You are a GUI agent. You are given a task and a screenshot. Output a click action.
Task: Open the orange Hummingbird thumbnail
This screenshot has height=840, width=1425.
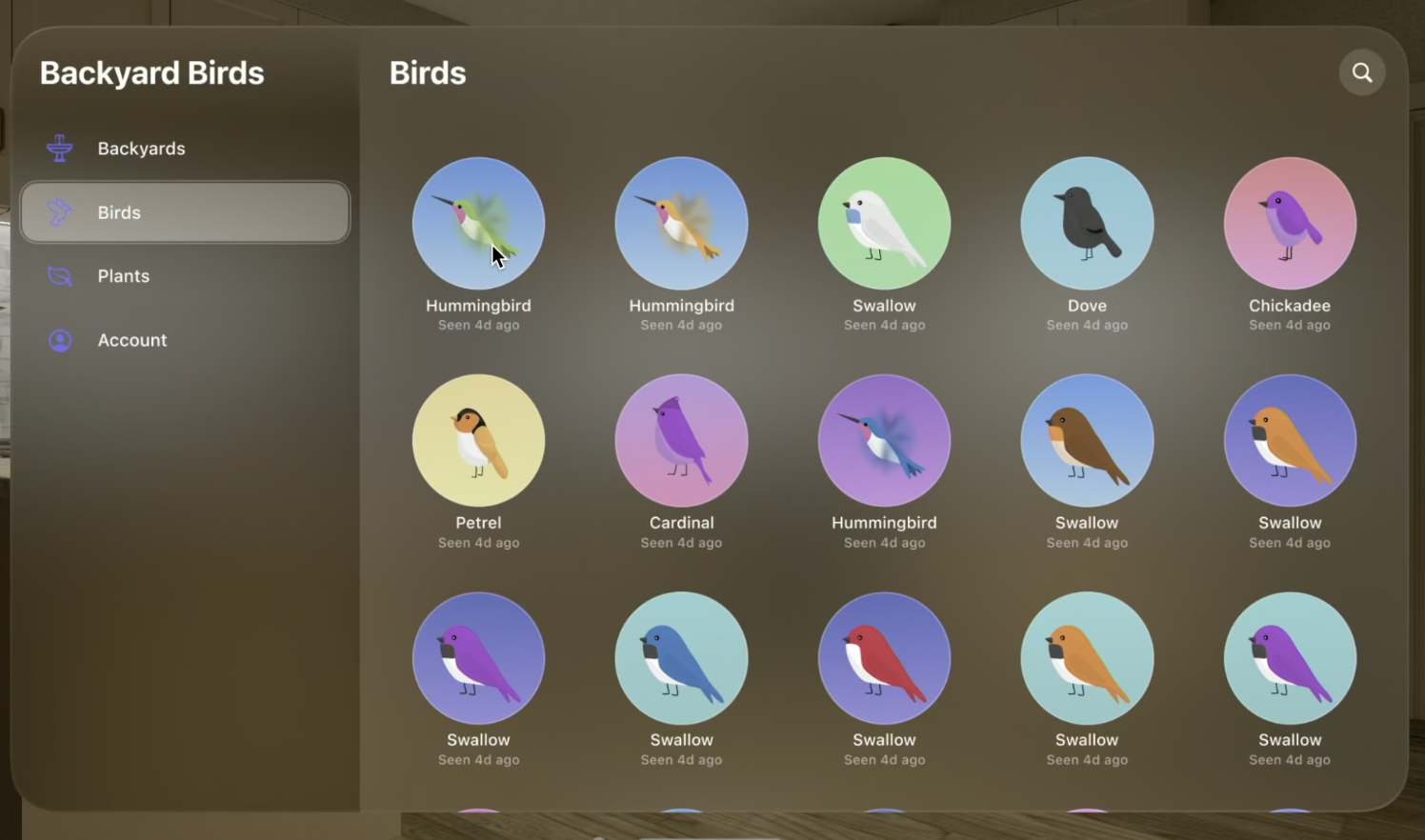[681, 224]
